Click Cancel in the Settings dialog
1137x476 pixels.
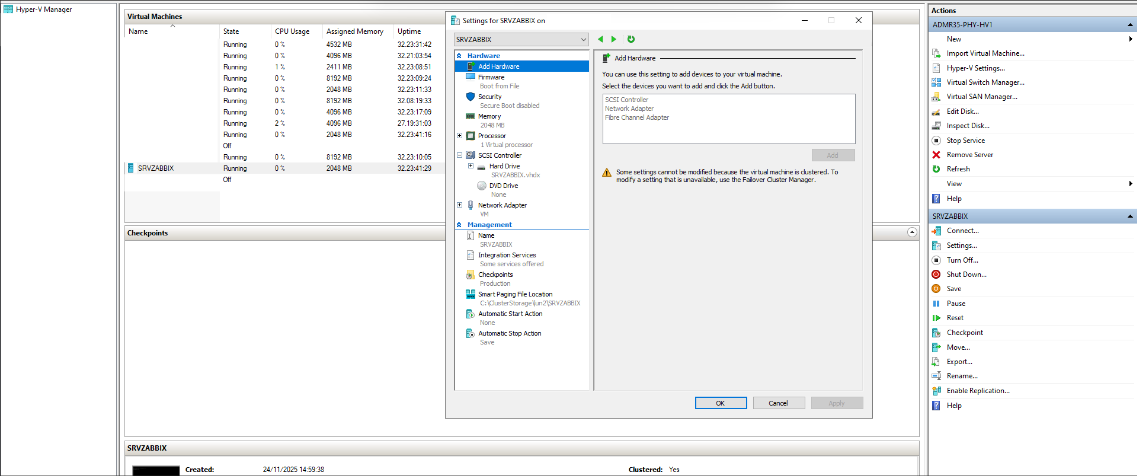pos(779,403)
